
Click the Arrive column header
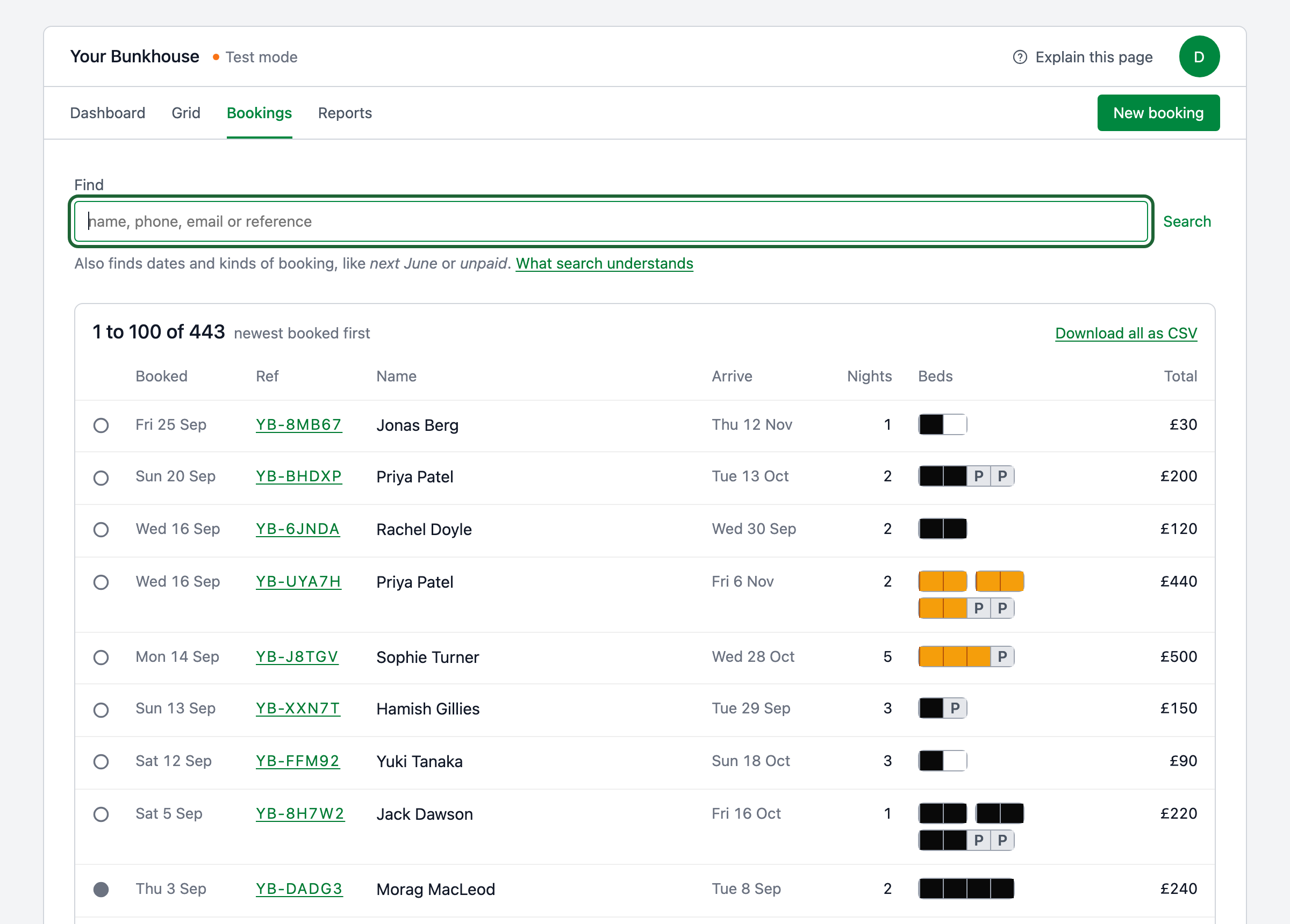click(732, 377)
